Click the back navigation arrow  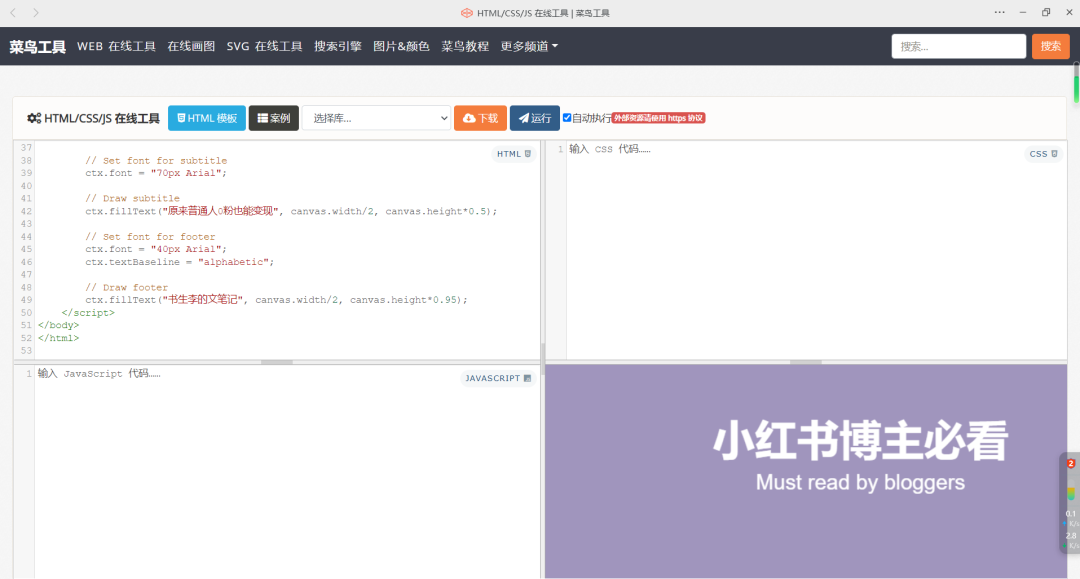click(x=12, y=12)
